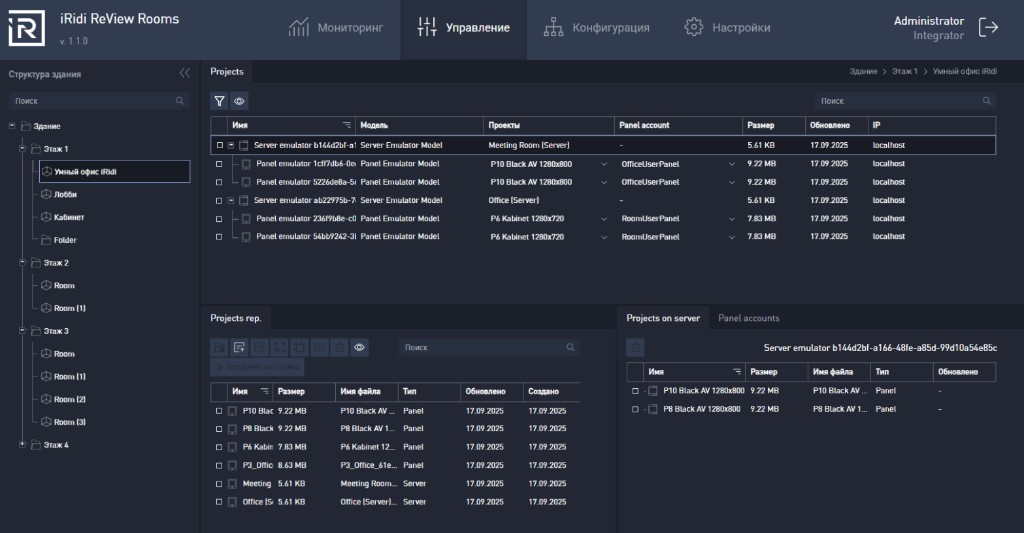Sort Projects rep. by Создано column
The height and width of the screenshot is (533, 1024).
click(x=543, y=391)
